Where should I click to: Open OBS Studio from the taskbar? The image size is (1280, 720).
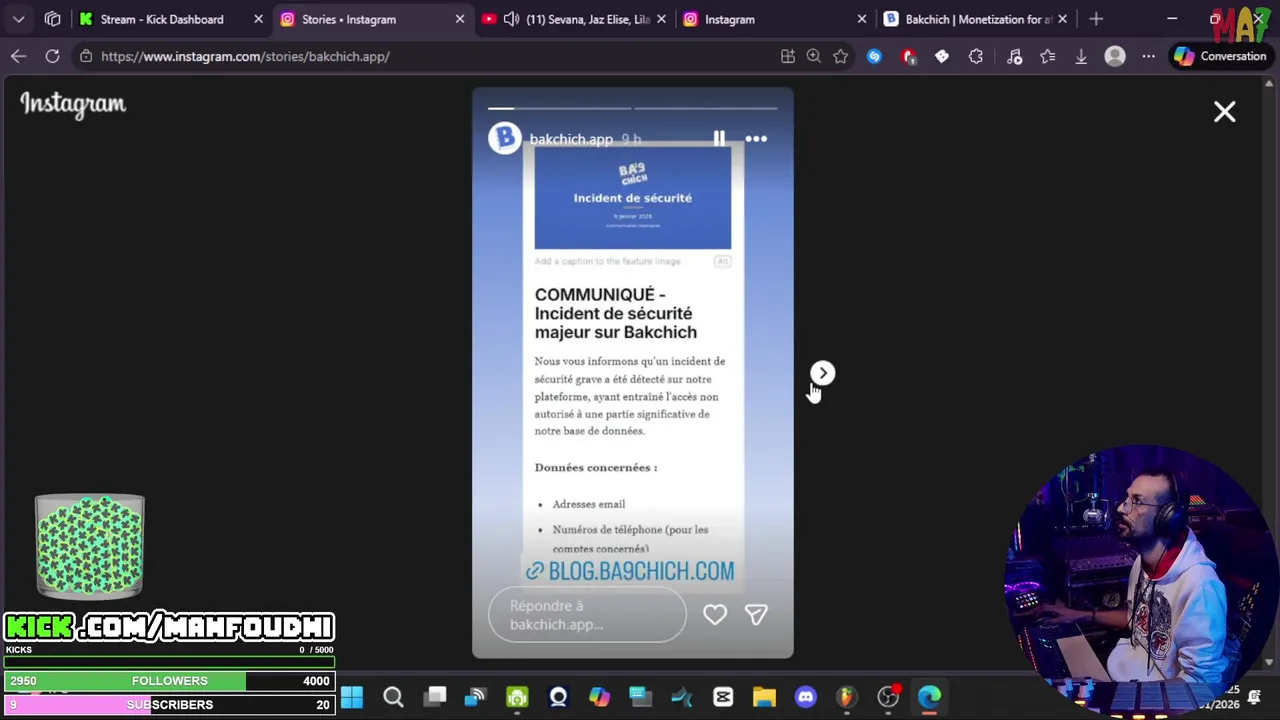[x=888, y=697]
